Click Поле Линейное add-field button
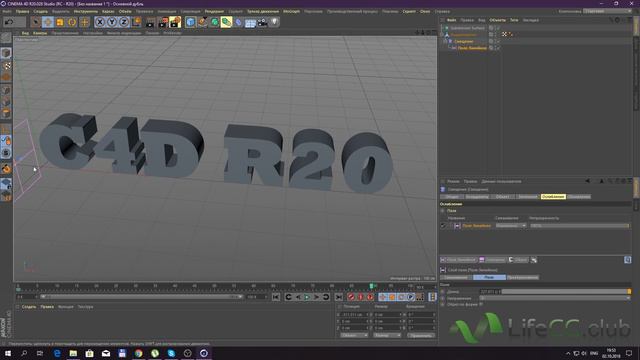 (458, 260)
